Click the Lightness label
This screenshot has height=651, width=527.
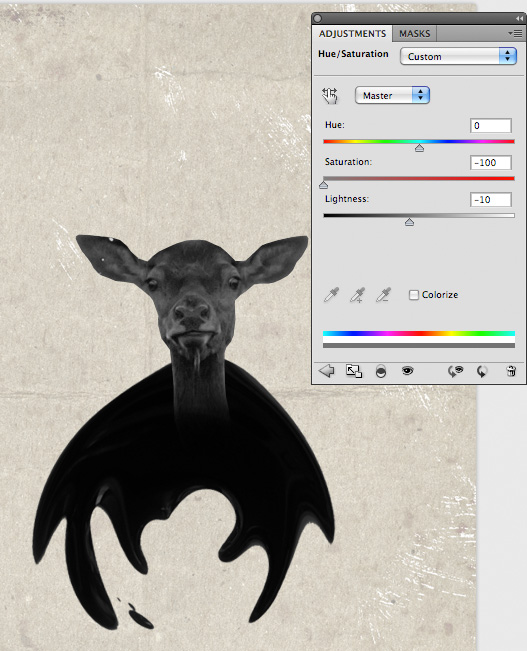pyautogui.click(x=347, y=198)
